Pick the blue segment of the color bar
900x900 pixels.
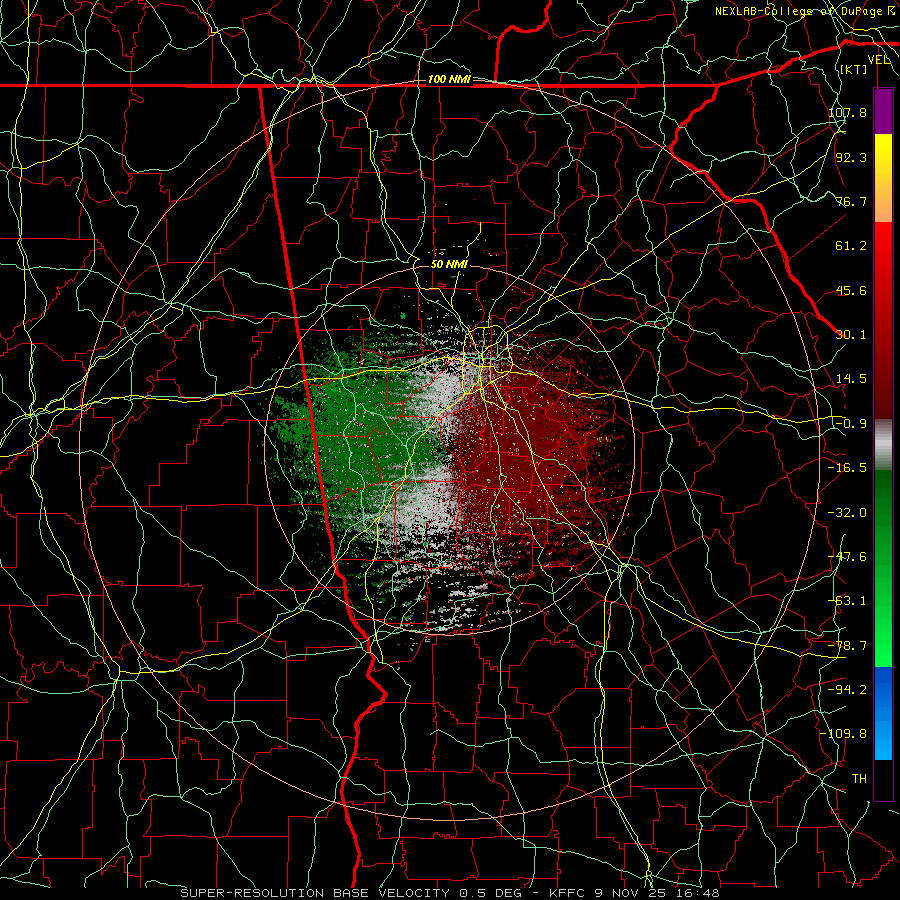coord(883,713)
